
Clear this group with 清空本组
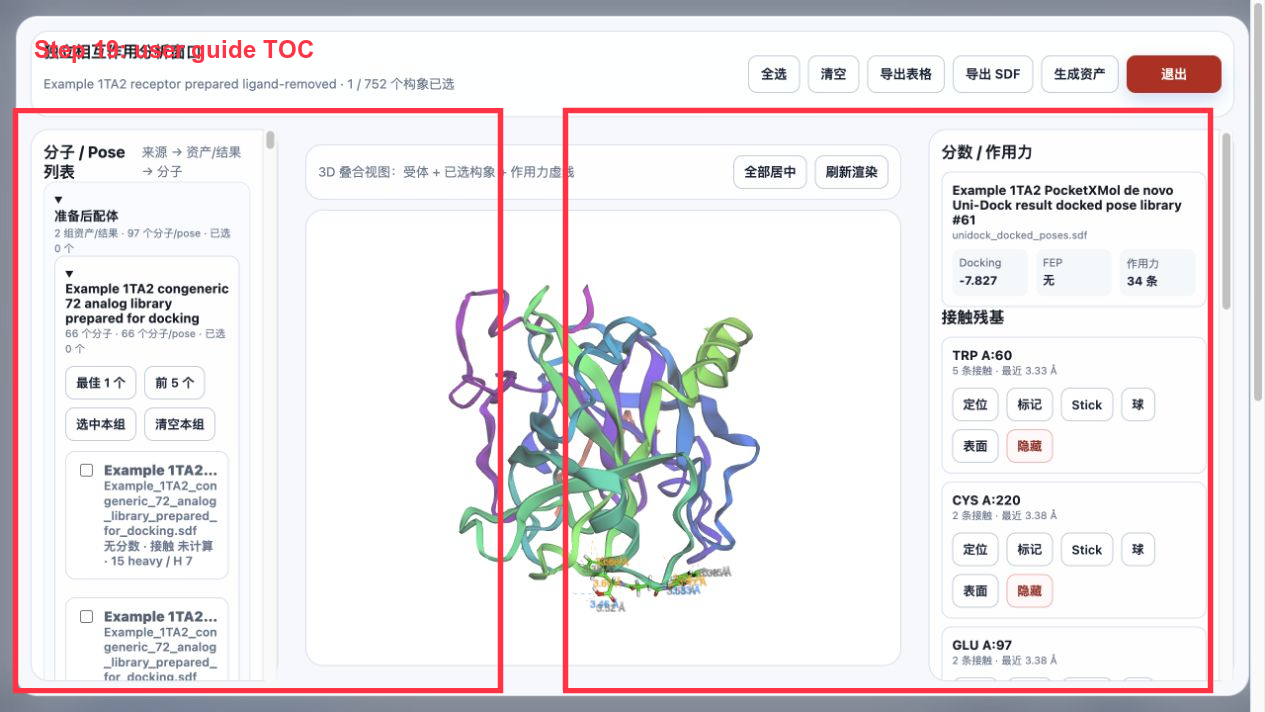tap(179, 424)
